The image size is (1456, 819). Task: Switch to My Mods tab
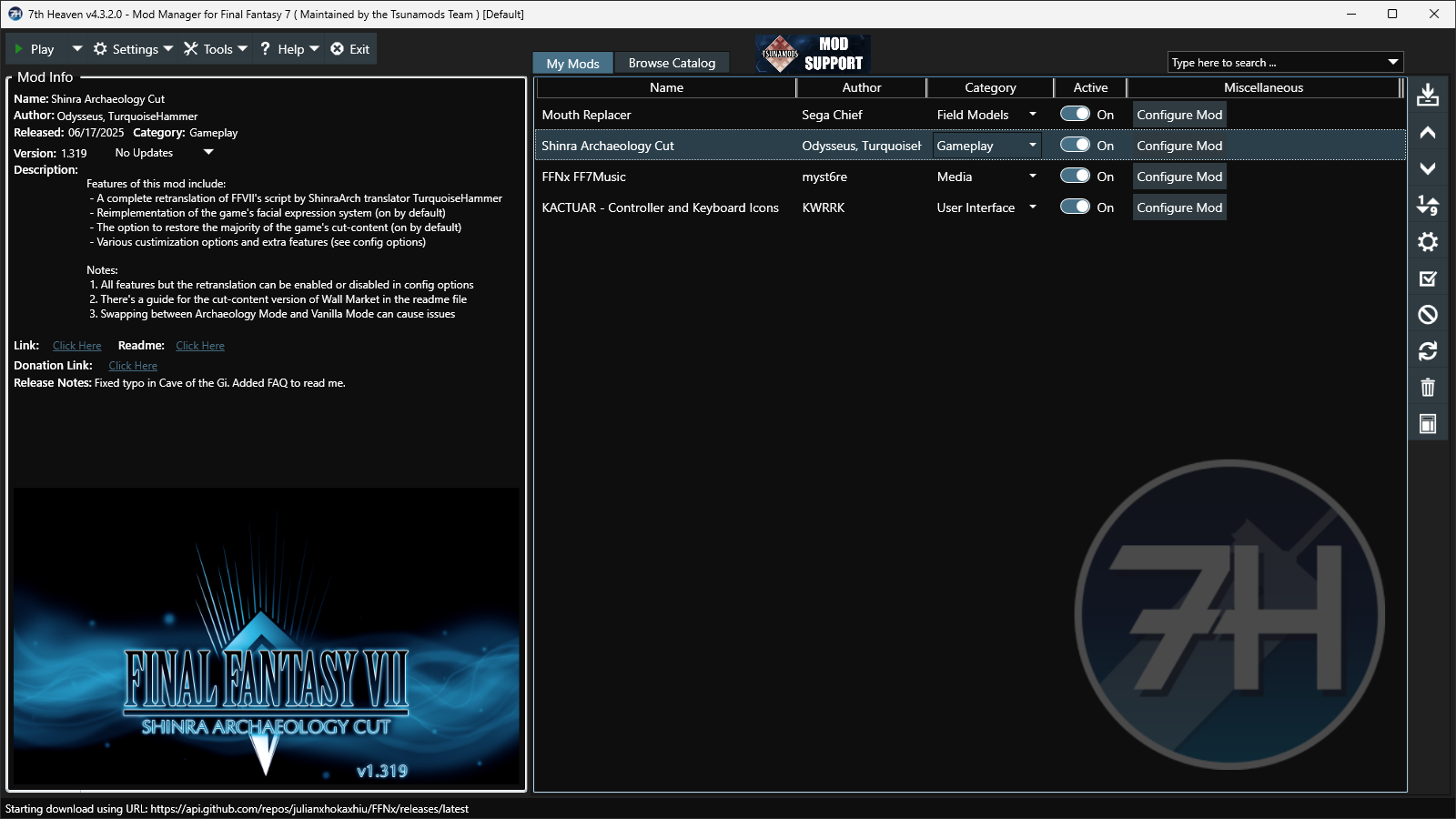573,63
